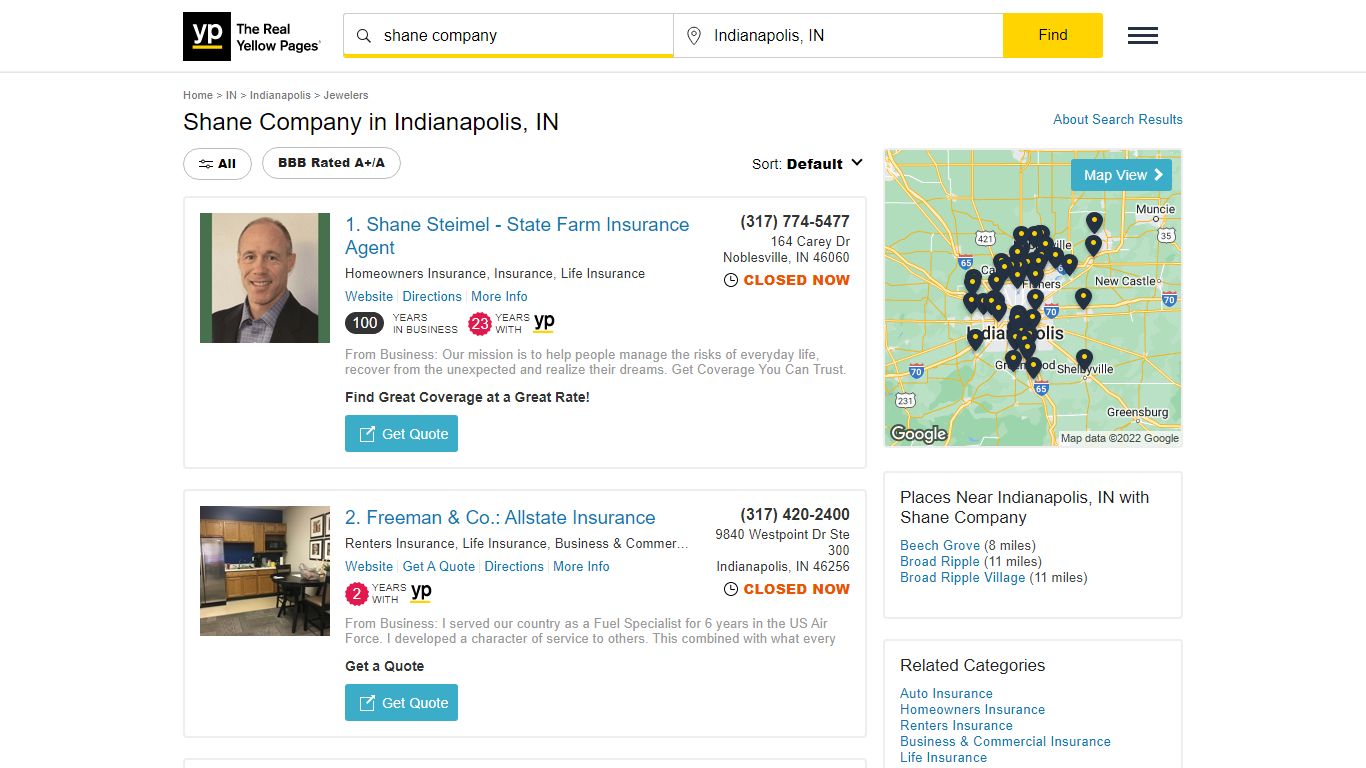Screen dimensions: 1366x768
Task: Focus the Indianapolis, IN location field
Action: (x=838, y=35)
